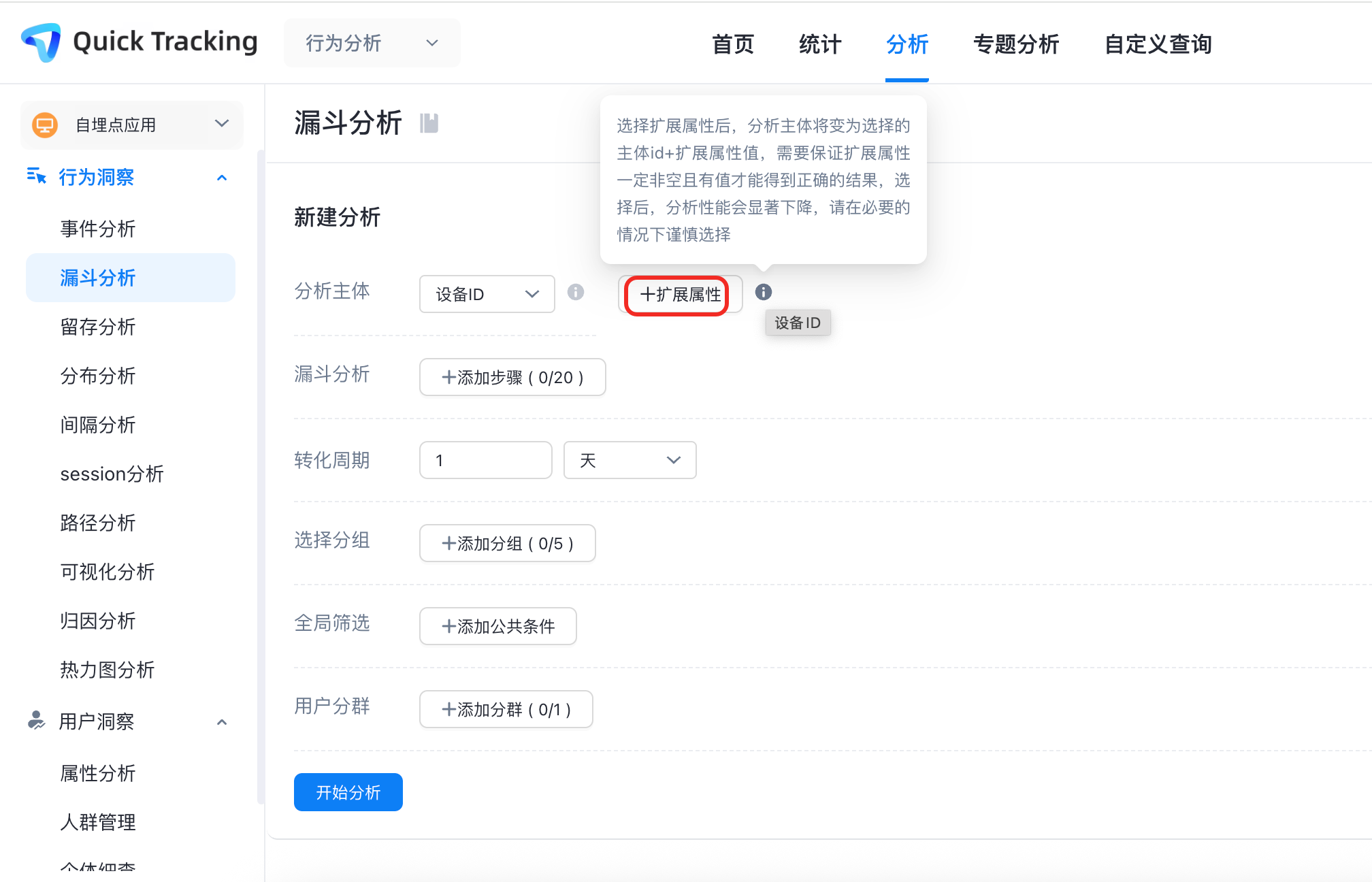Image resolution: width=1372 pixels, height=882 pixels.
Task: Click the 行为洞察 cursor list icon
Action: [x=36, y=176]
